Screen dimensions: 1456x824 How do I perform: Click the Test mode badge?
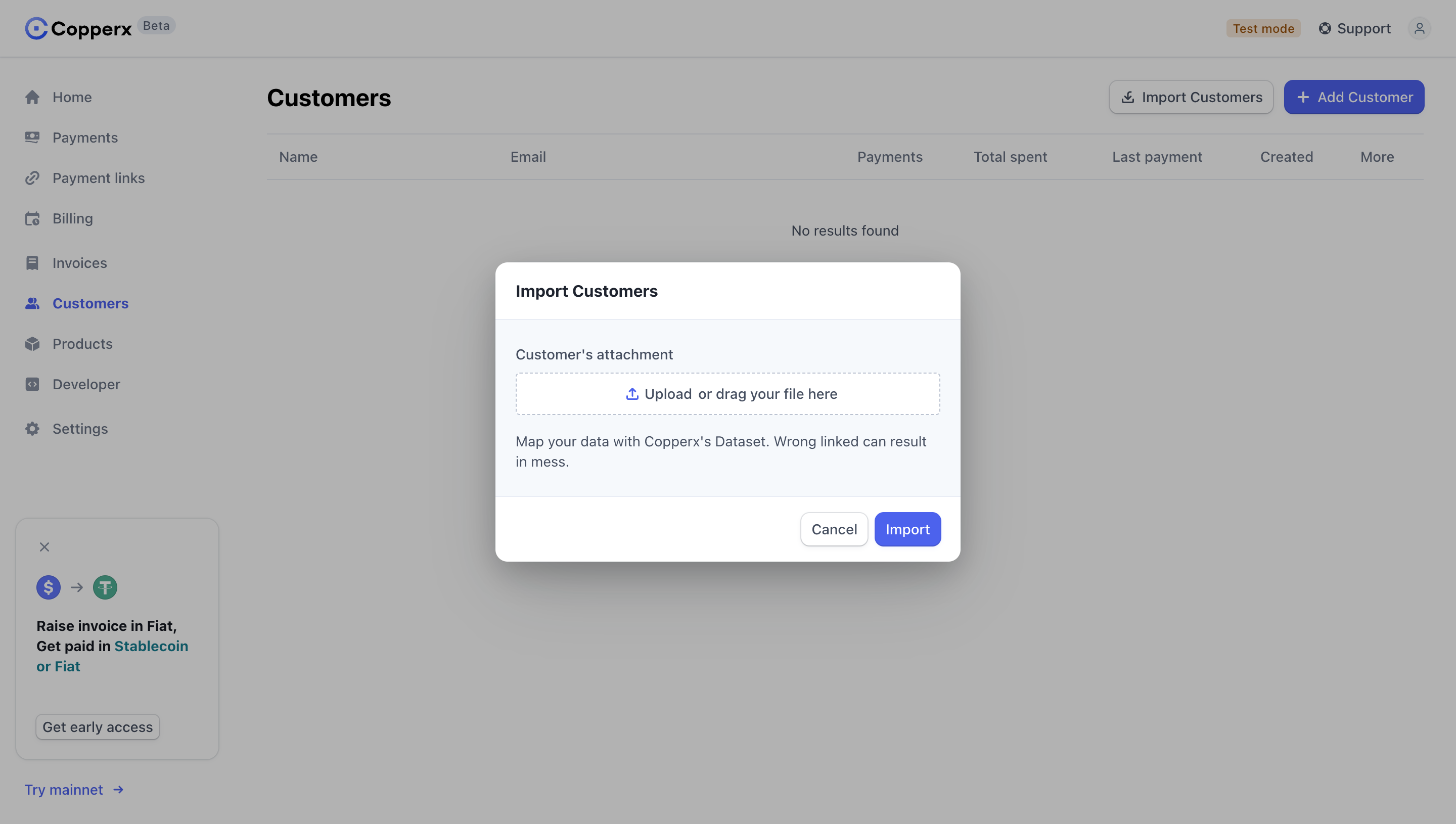pos(1263,28)
